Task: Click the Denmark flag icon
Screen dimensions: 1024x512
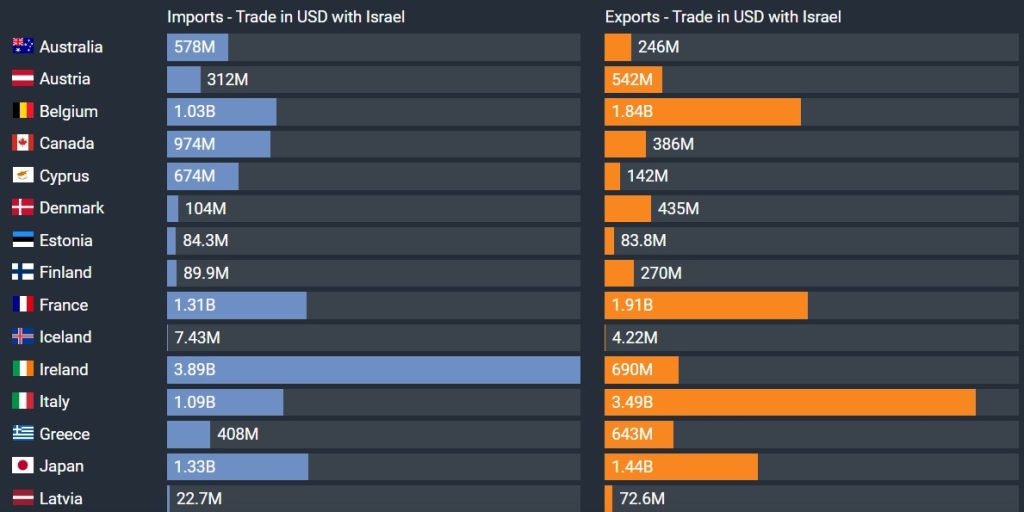Action: point(23,208)
